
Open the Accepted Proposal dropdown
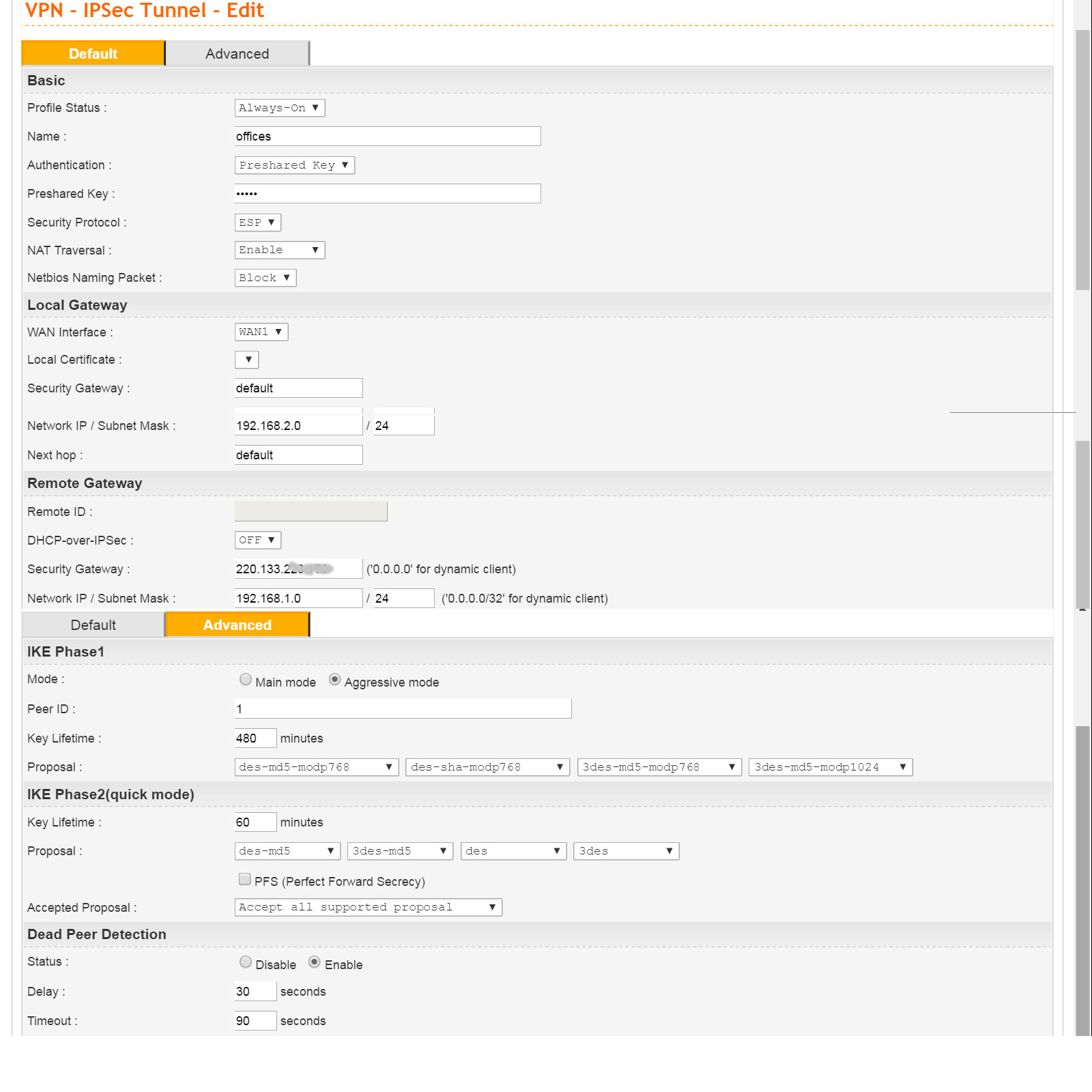(368, 907)
